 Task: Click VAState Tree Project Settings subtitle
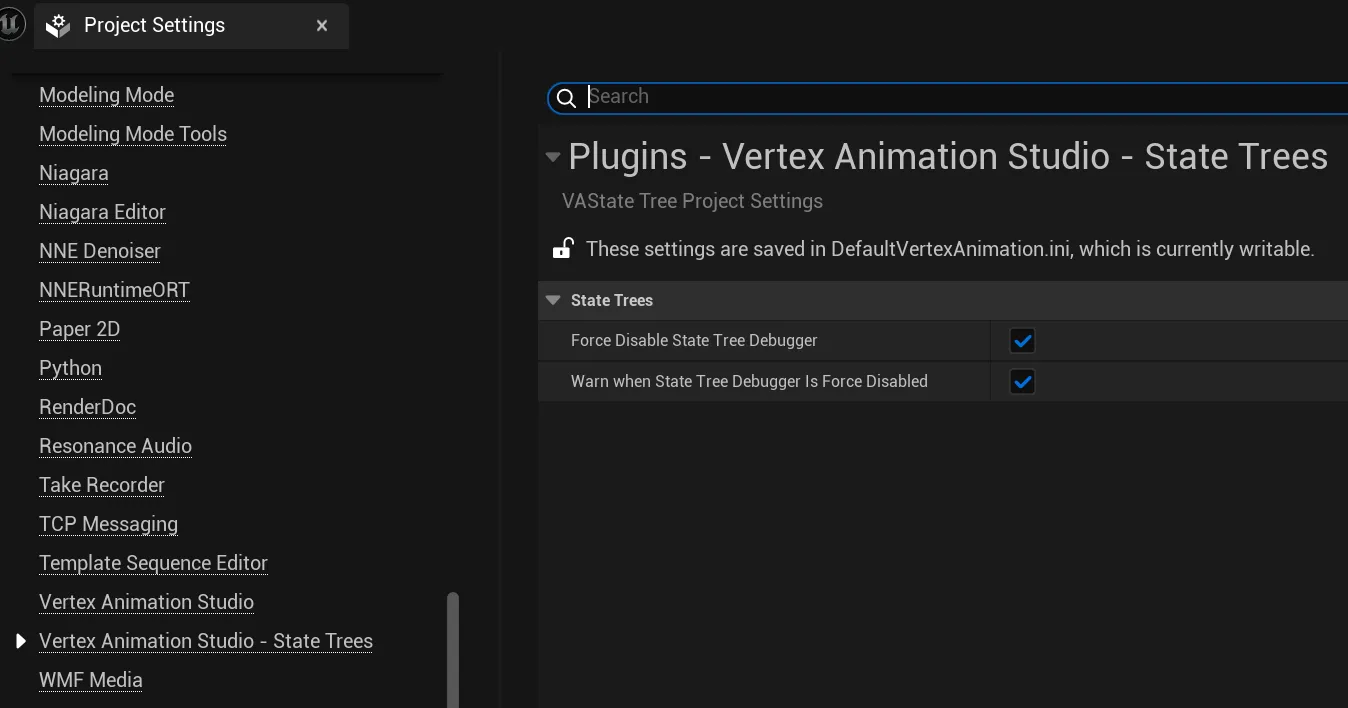pyautogui.click(x=692, y=201)
